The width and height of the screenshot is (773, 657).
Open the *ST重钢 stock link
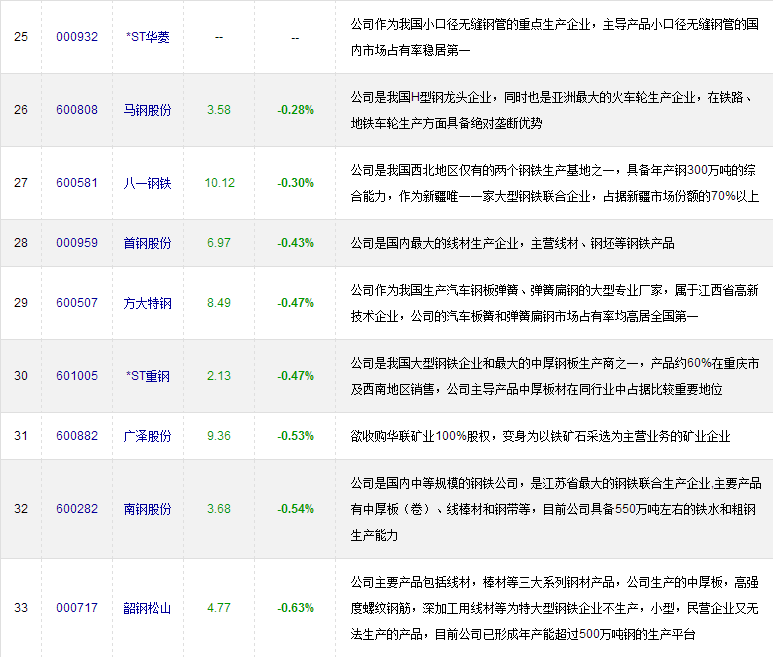(x=147, y=376)
